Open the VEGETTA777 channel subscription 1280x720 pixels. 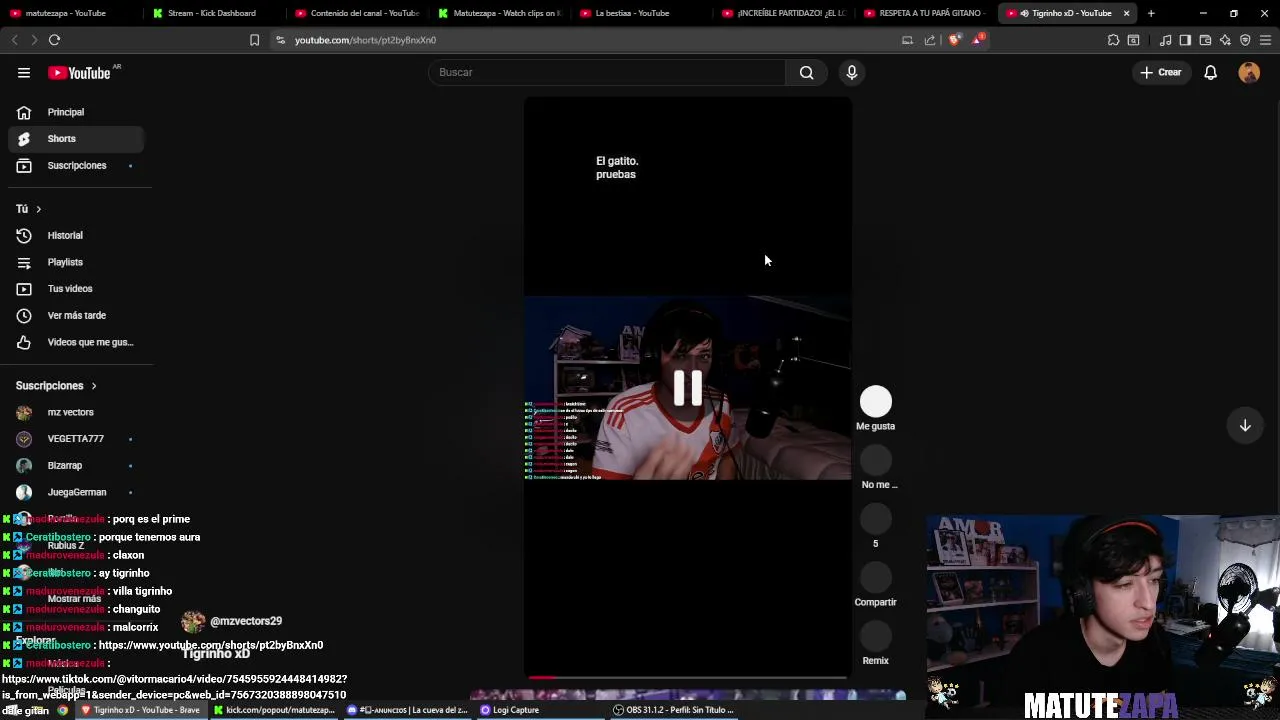pos(76,438)
